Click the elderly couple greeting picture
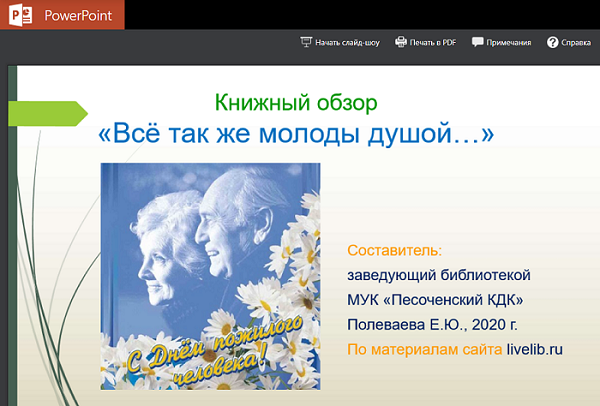600x406 pixels. 210,276
